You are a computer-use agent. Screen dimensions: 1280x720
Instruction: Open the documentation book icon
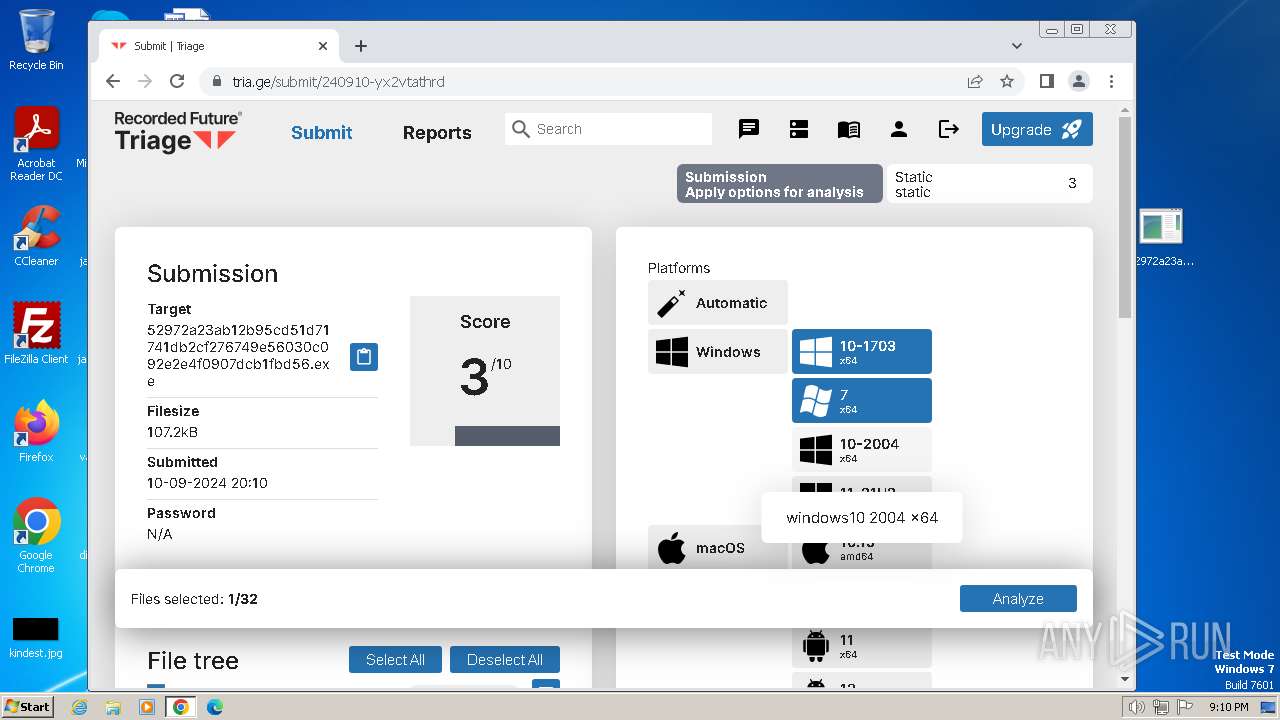click(x=849, y=129)
